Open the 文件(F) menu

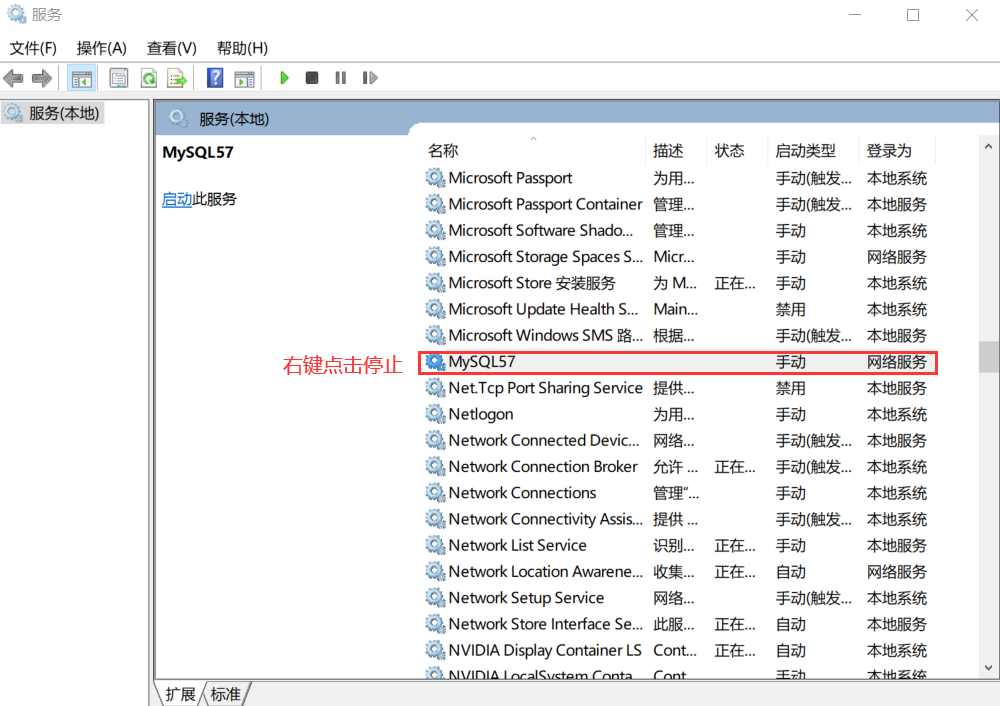coord(33,48)
